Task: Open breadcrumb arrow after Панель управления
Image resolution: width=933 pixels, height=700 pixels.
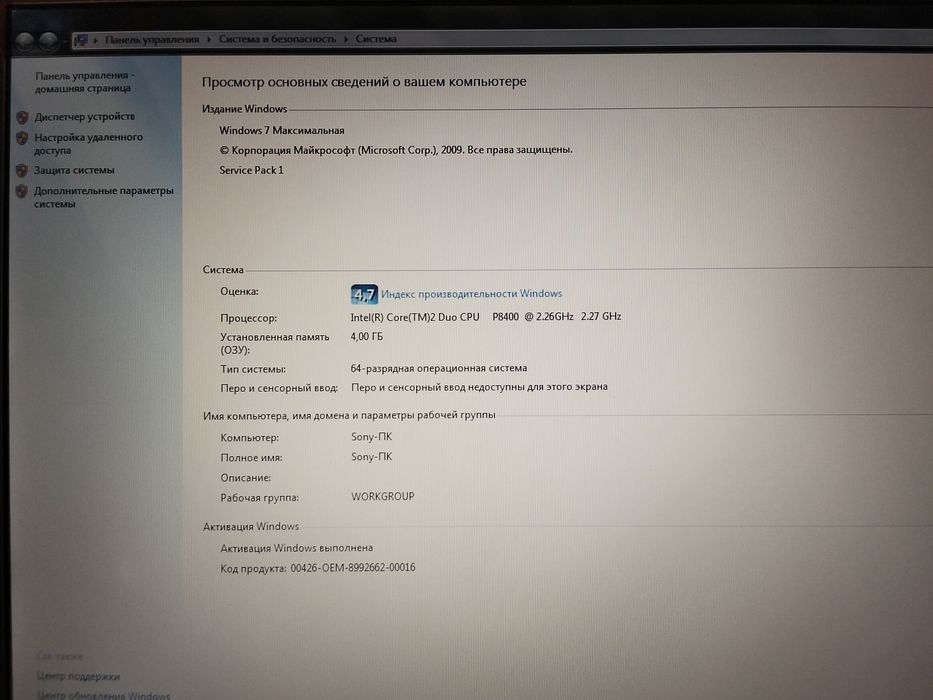Action: pyautogui.click(x=209, y=39)
